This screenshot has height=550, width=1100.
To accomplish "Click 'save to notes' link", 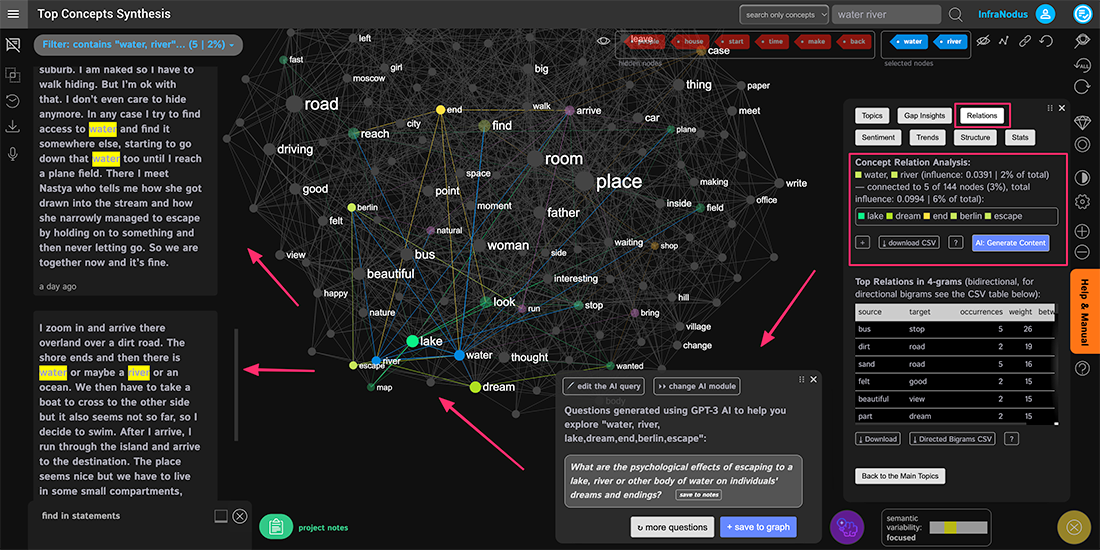I will 698,495.
